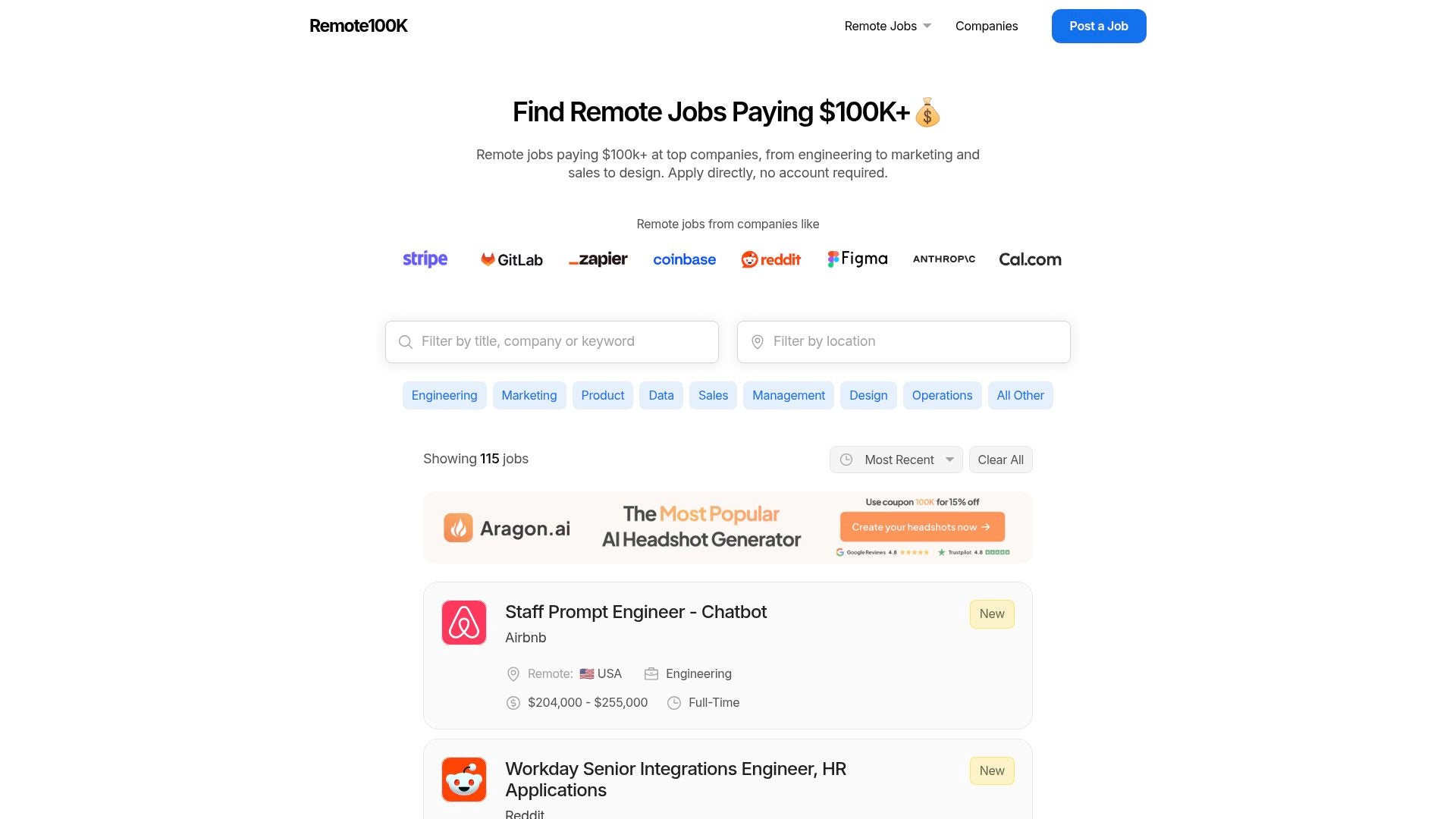Click the GitLab company logo
This screenshot has height=819, width=1456.
512,259
